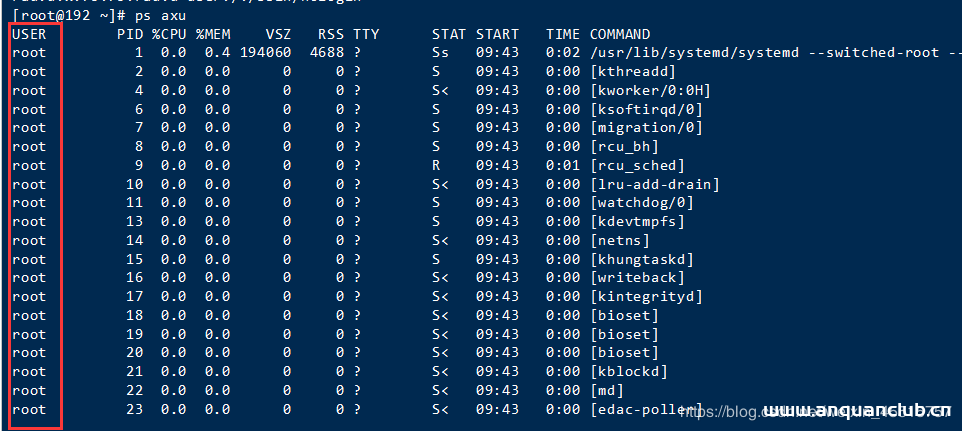This screenshot has width=962, height=431.
Task: Click the USER column header
Action: [29, 34]
